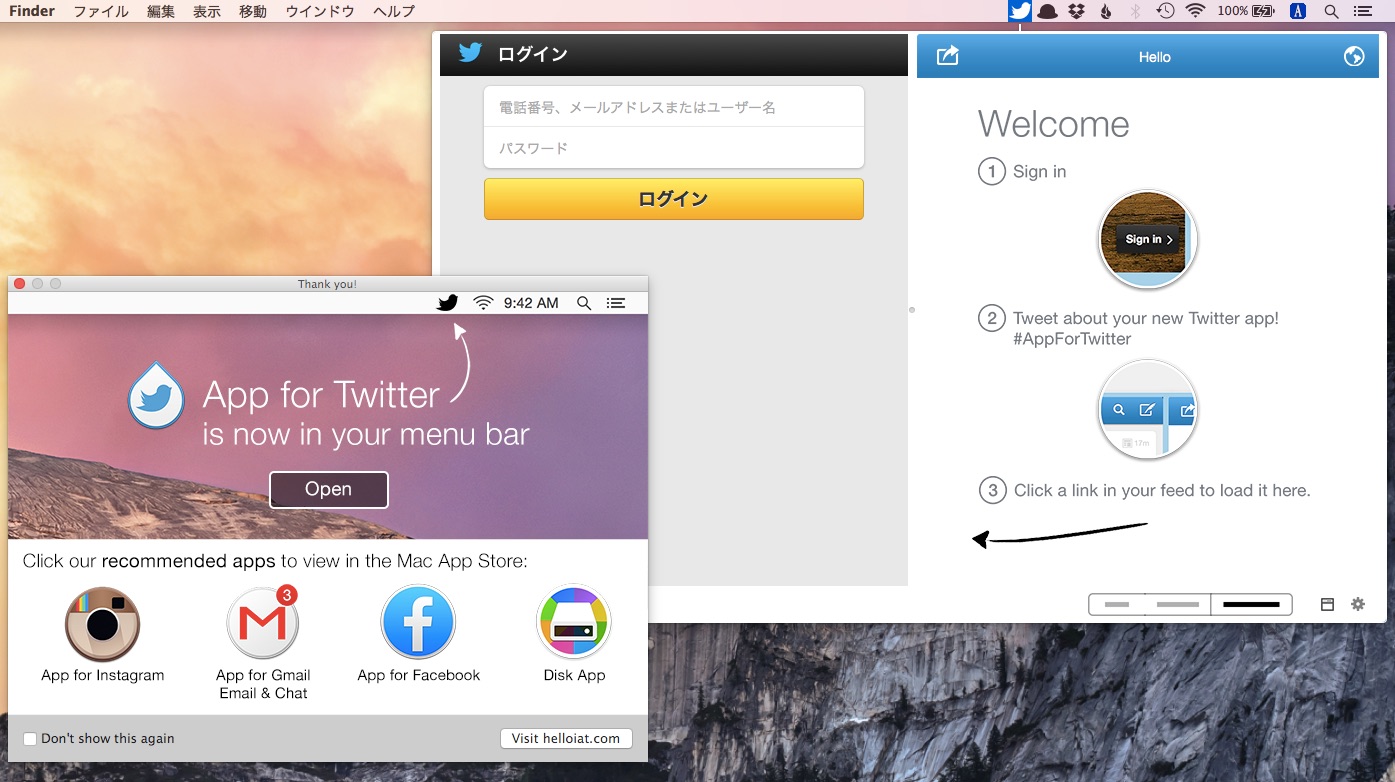
Task: Focus the phone, email or username field
Action: point(673,107)
